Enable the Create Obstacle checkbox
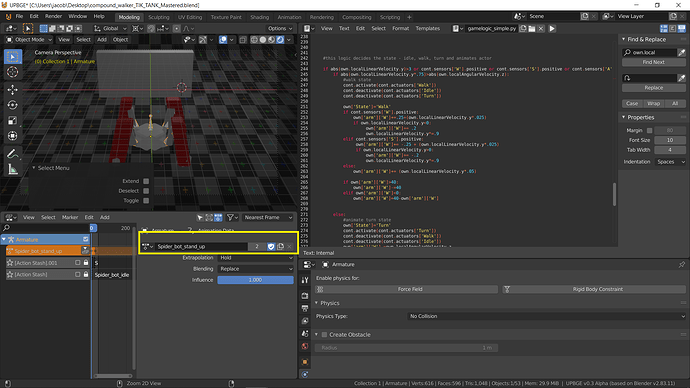This screenshot has height=388, width=690. (324, 335)
